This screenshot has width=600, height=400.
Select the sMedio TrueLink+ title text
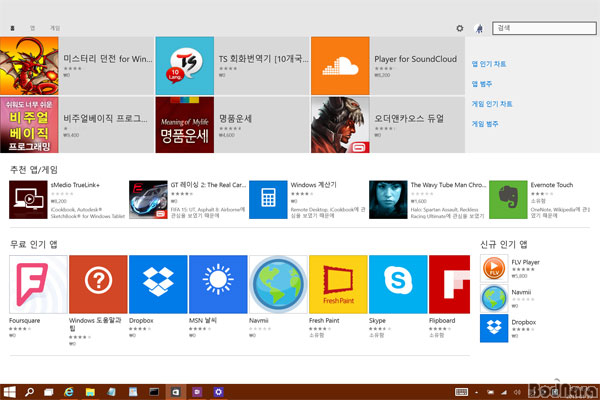75,185
